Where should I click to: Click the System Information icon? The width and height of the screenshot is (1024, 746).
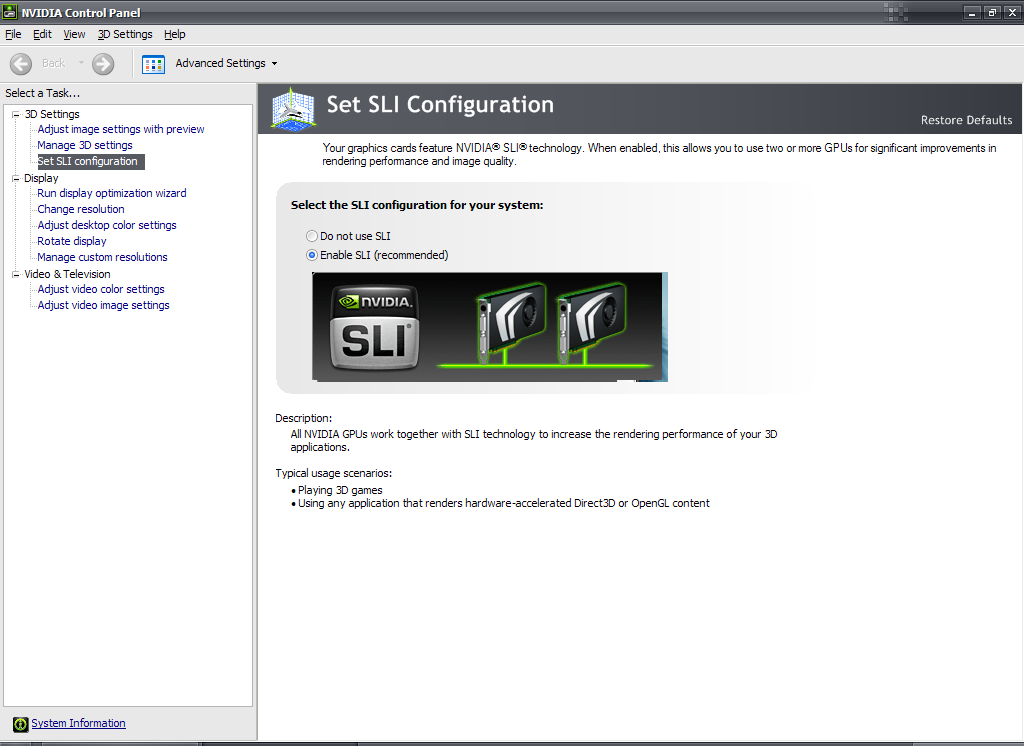[x=21, y=724]
